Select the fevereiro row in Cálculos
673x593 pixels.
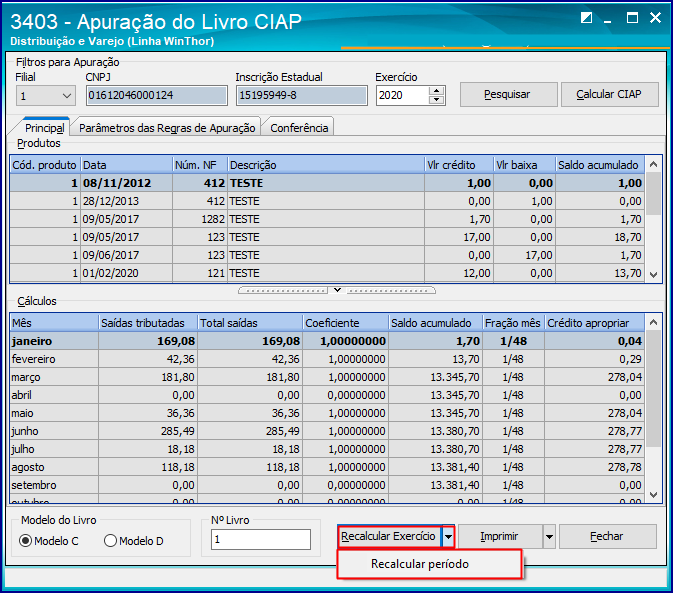point(327,359)
